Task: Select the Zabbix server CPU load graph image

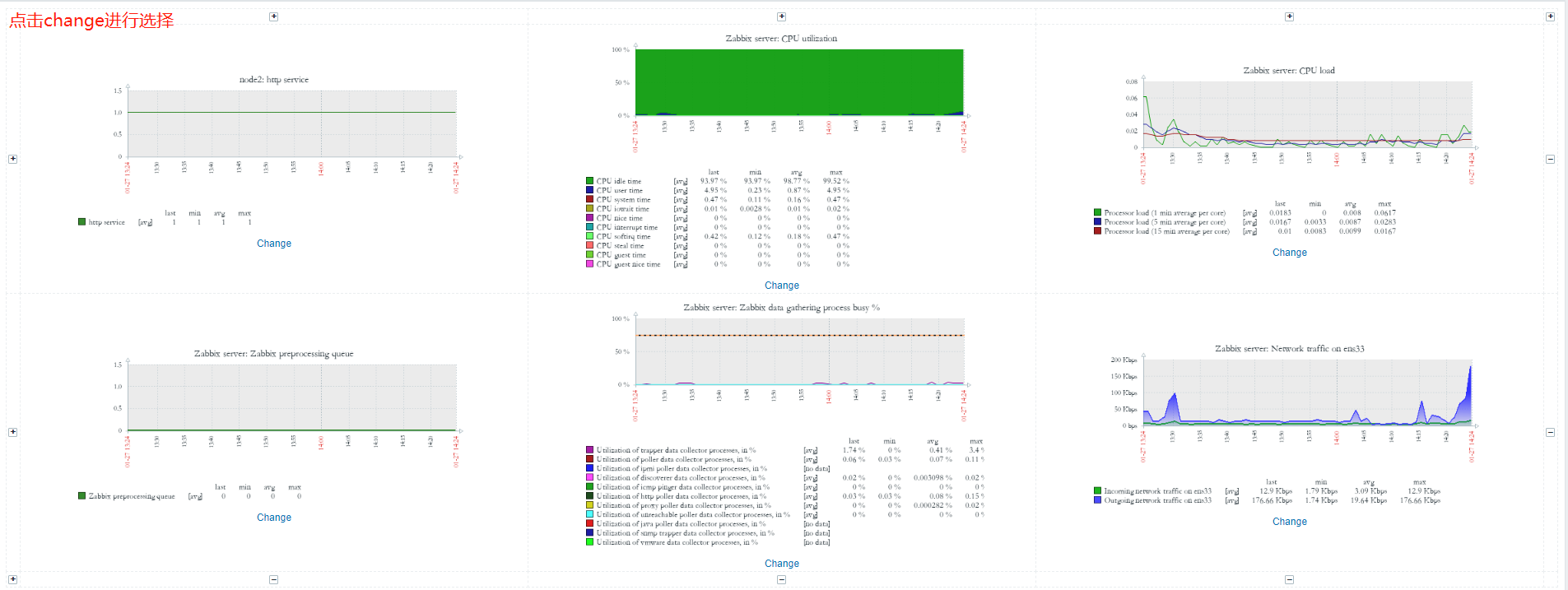Action: tap(1290, 151)
